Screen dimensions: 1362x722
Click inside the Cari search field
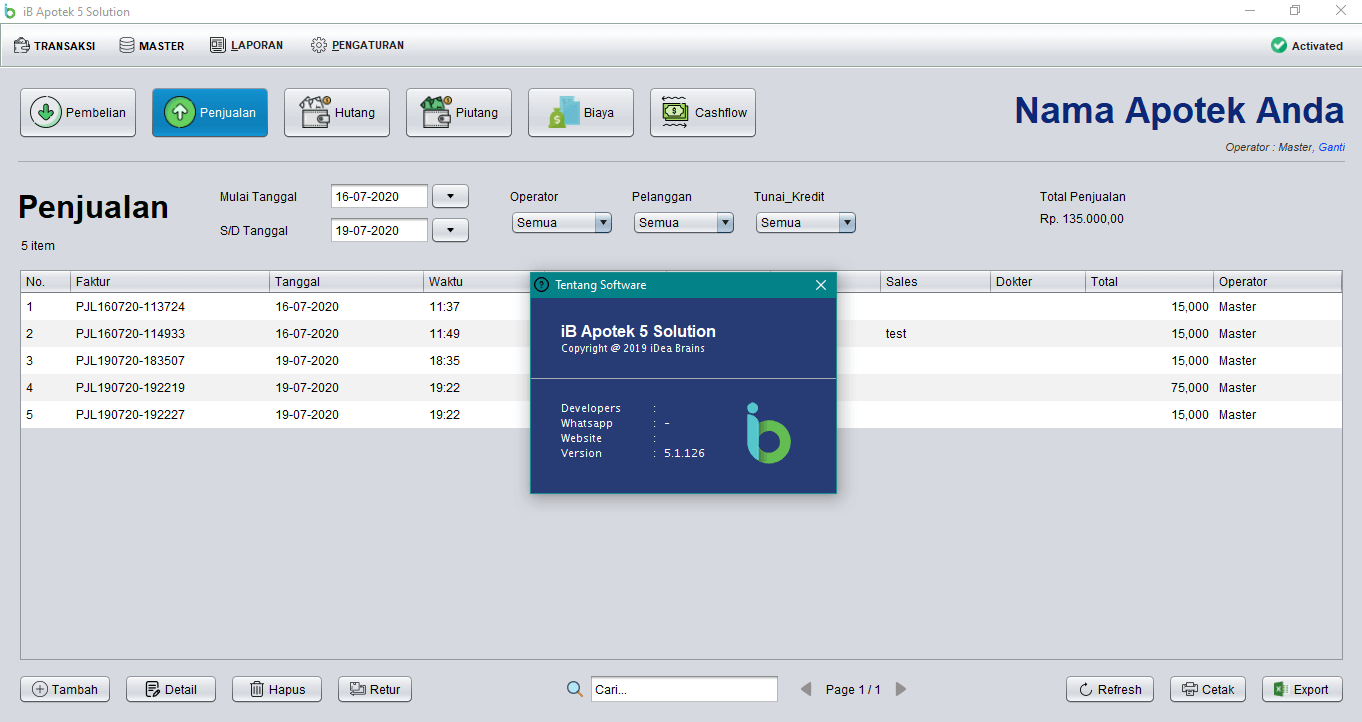pos(684,689)
